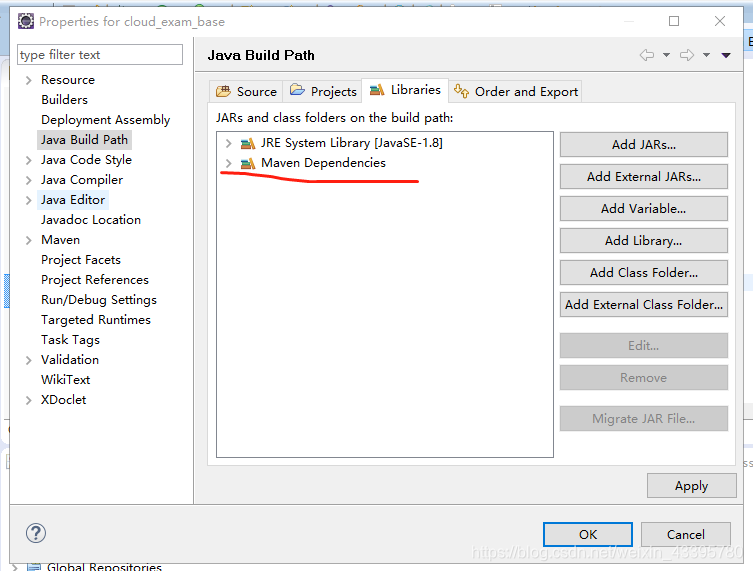Select the Maven Dependencies entry
753x571 pixels.
click(x=323, y=163)
